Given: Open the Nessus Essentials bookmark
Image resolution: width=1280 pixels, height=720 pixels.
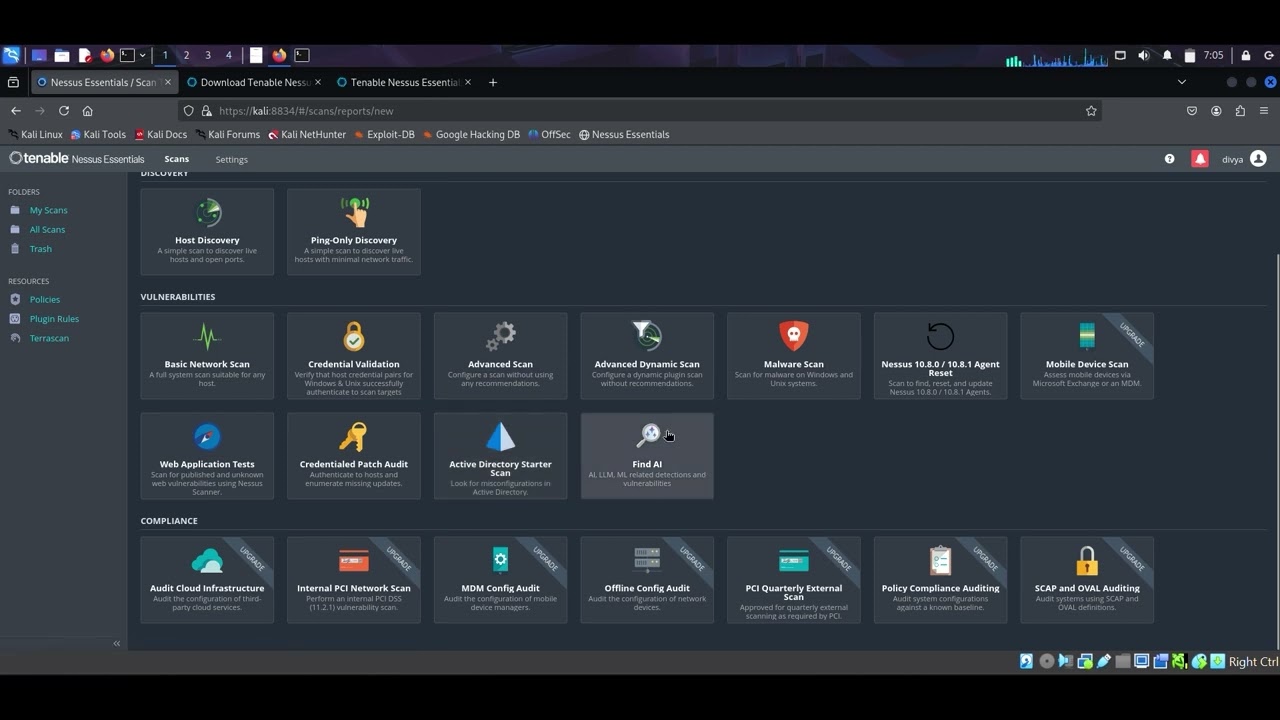Looking at the screenshot, I should (x=624, y=134).
